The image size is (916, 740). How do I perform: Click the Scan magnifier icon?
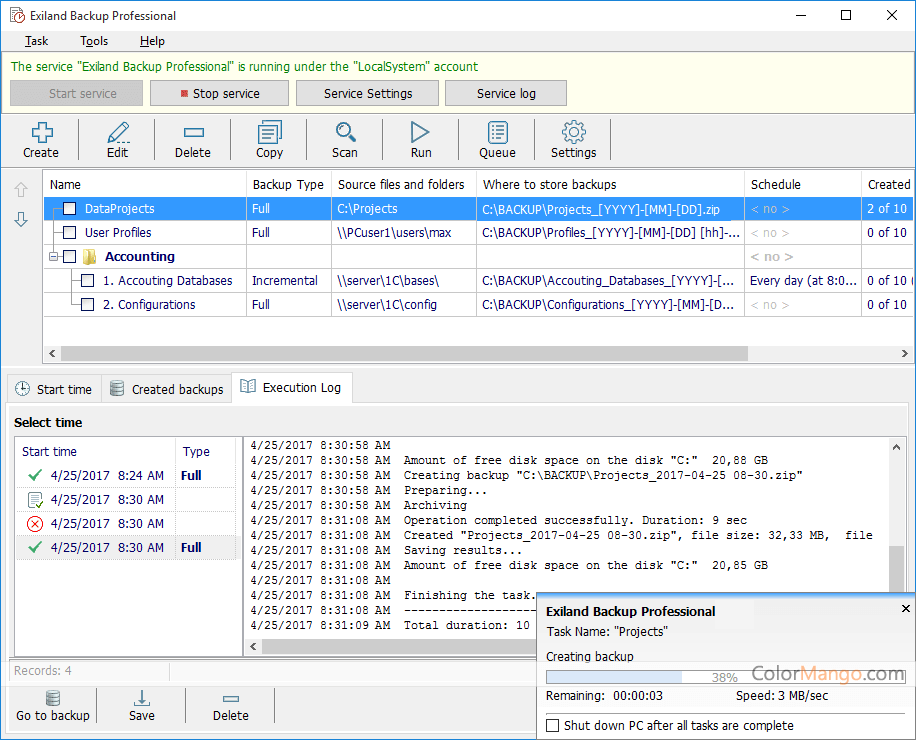(345, 133)
